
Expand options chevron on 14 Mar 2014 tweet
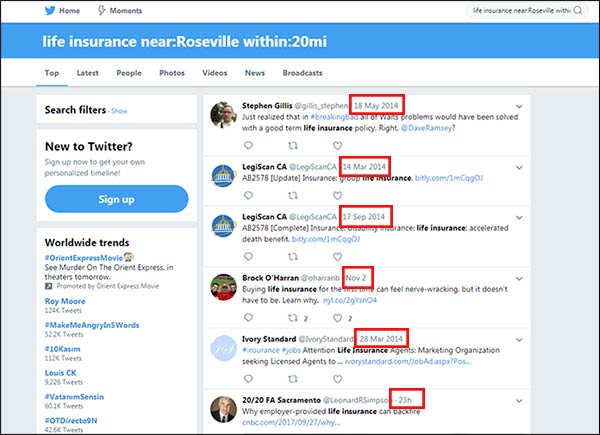tap(519, 167)
